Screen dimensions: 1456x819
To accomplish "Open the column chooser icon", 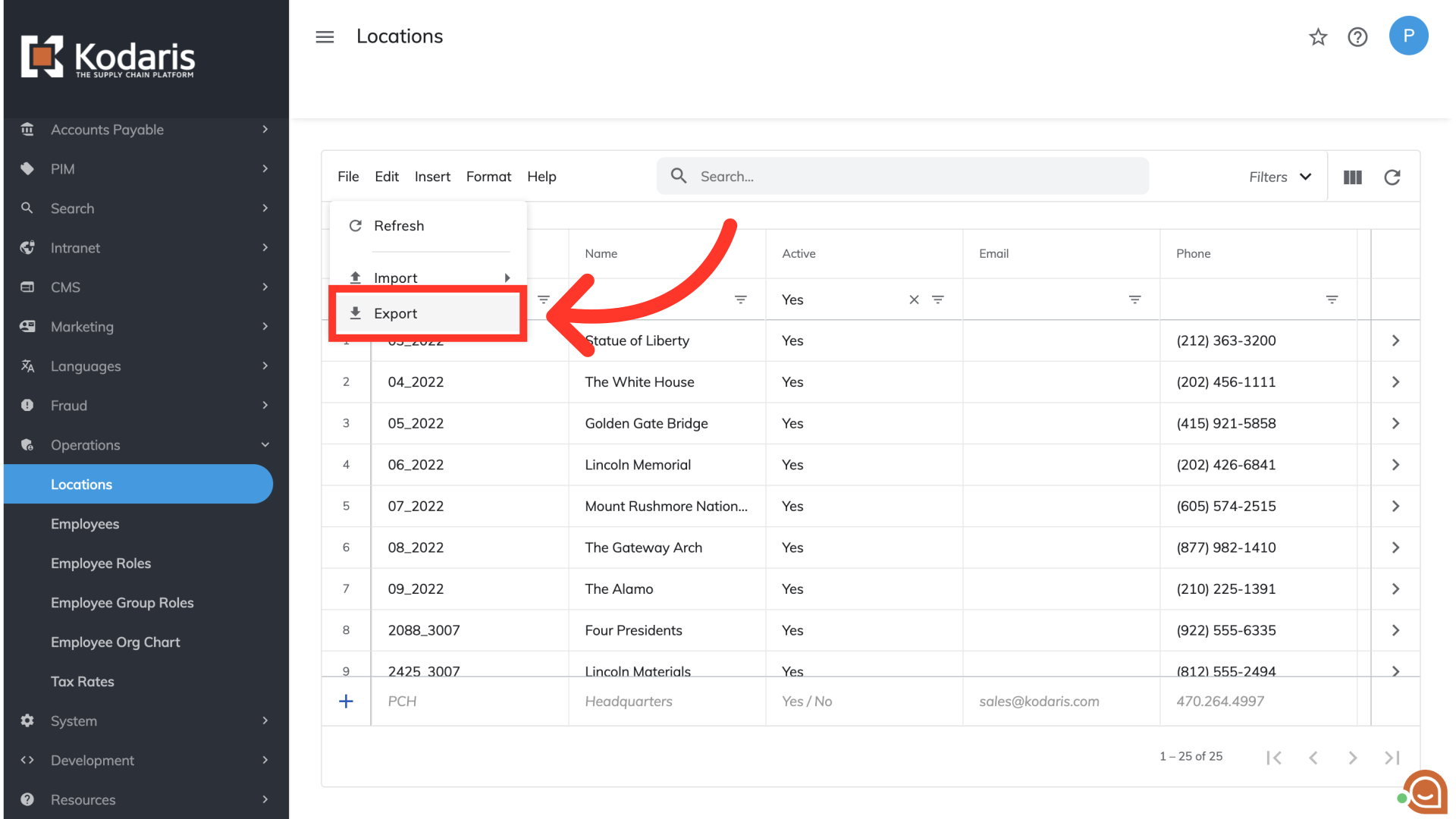I will 1353,177.
